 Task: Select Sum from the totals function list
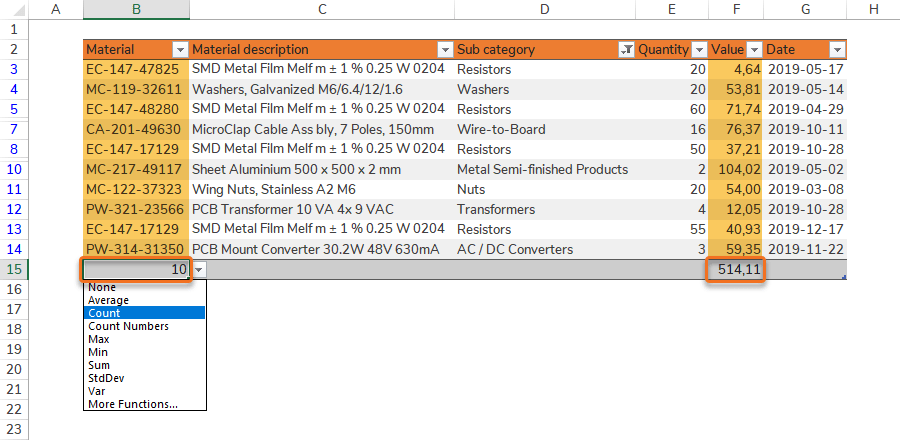[98, 365]
